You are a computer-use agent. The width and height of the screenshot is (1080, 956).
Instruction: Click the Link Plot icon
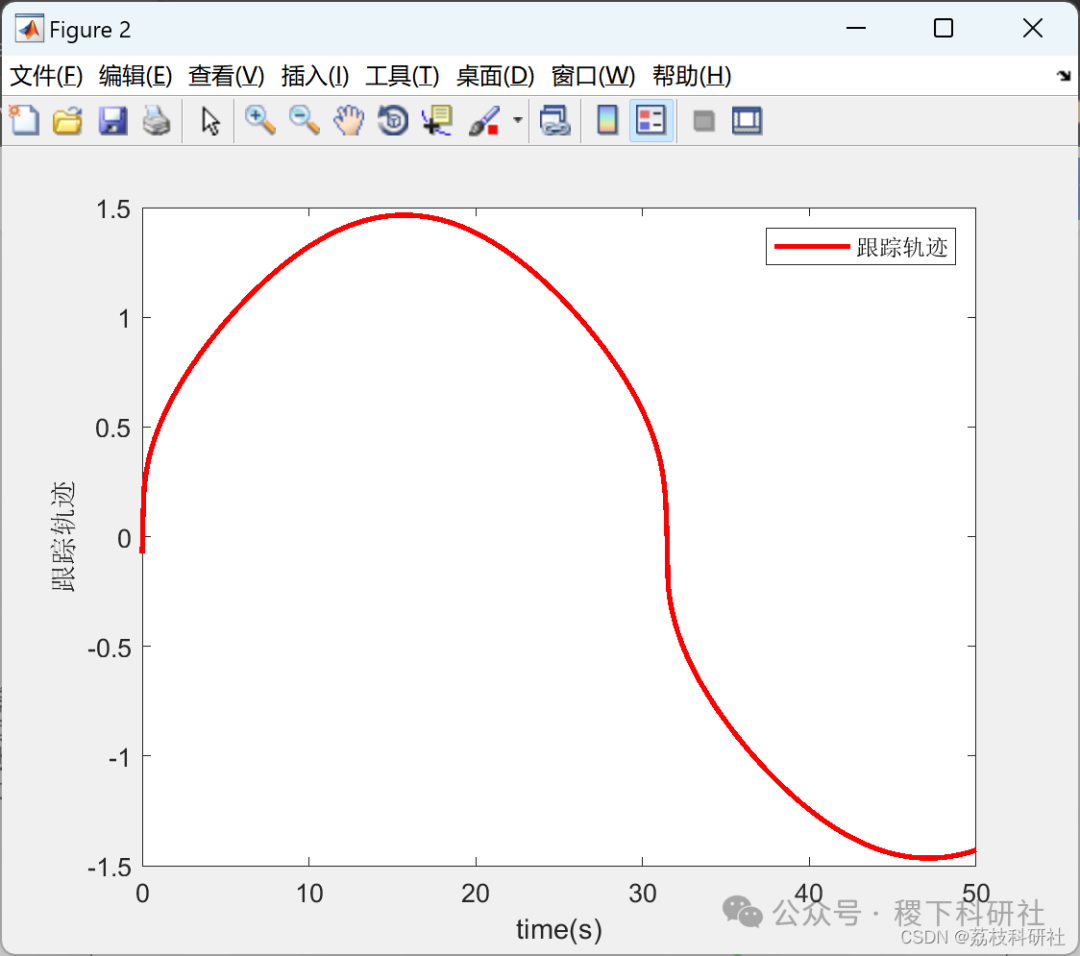pyautogui.click(x=555, y=121)
